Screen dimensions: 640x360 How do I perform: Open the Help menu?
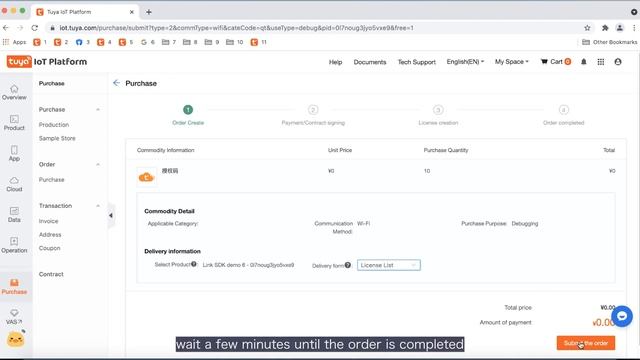tap(336, 62)
